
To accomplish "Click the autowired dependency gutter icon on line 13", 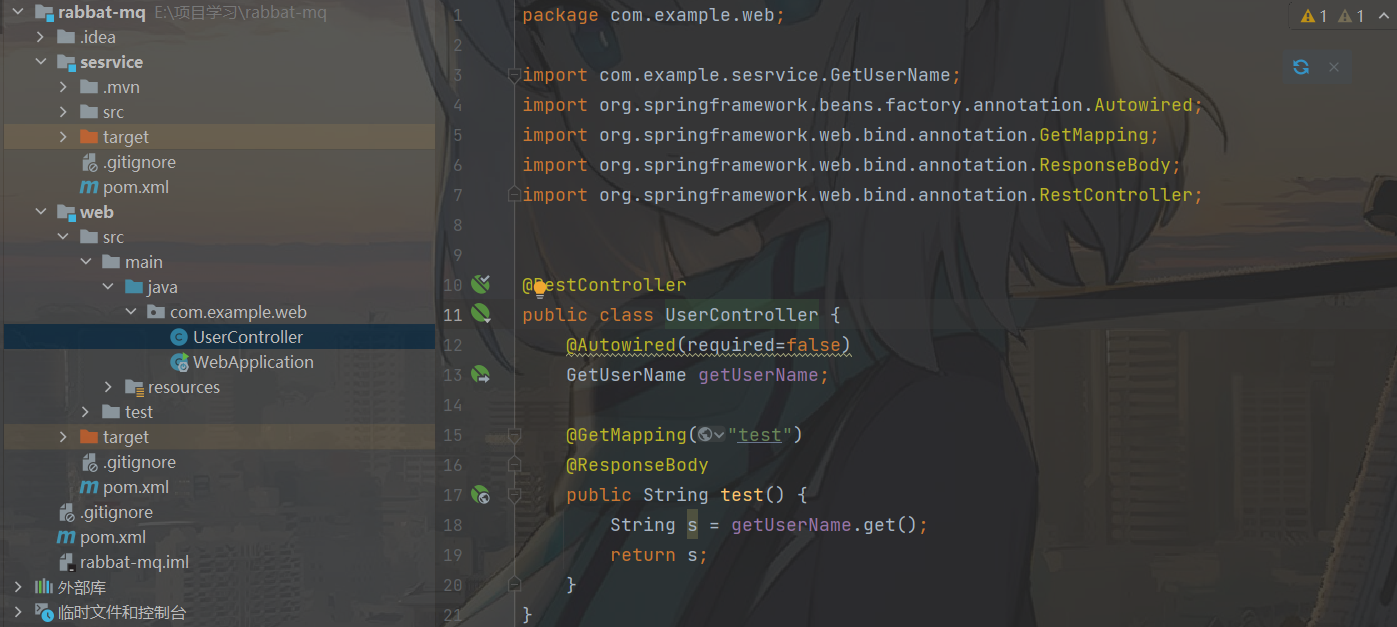I will 481,374.
